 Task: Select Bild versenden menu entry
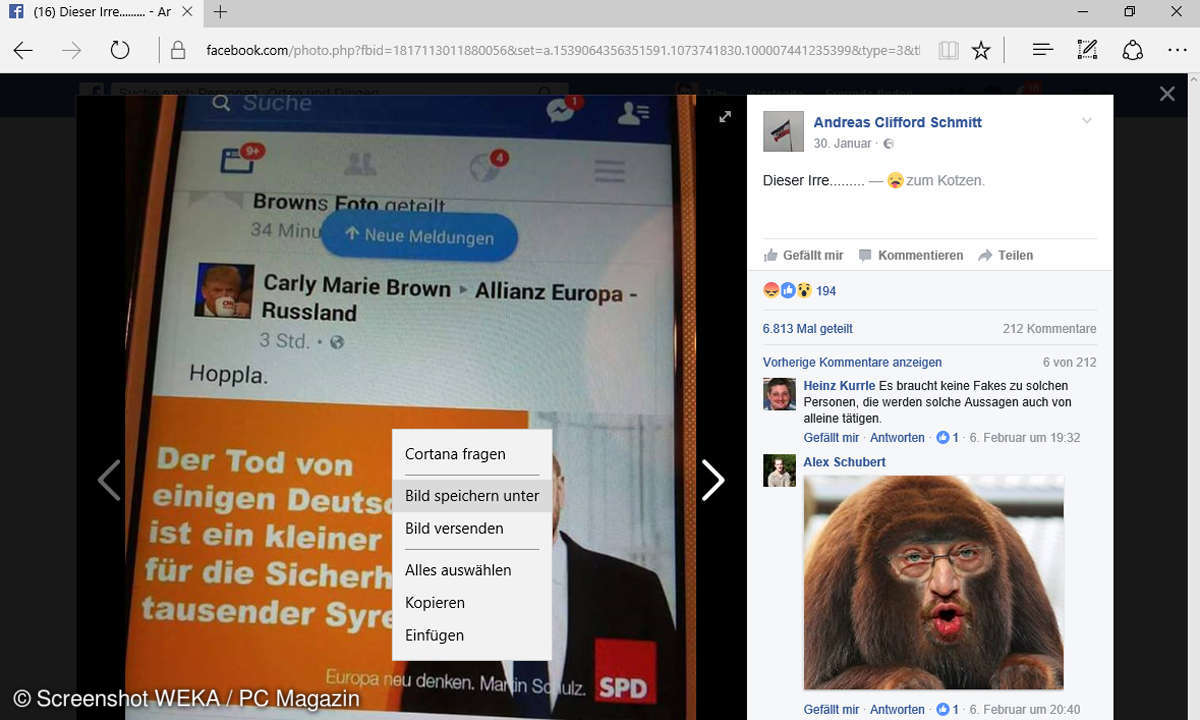471,528
